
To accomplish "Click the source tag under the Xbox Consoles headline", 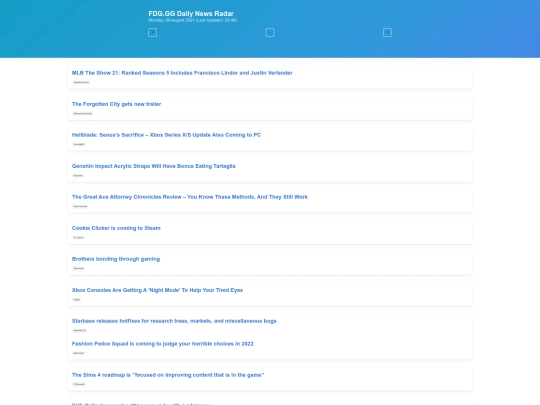I will (77, 299).
